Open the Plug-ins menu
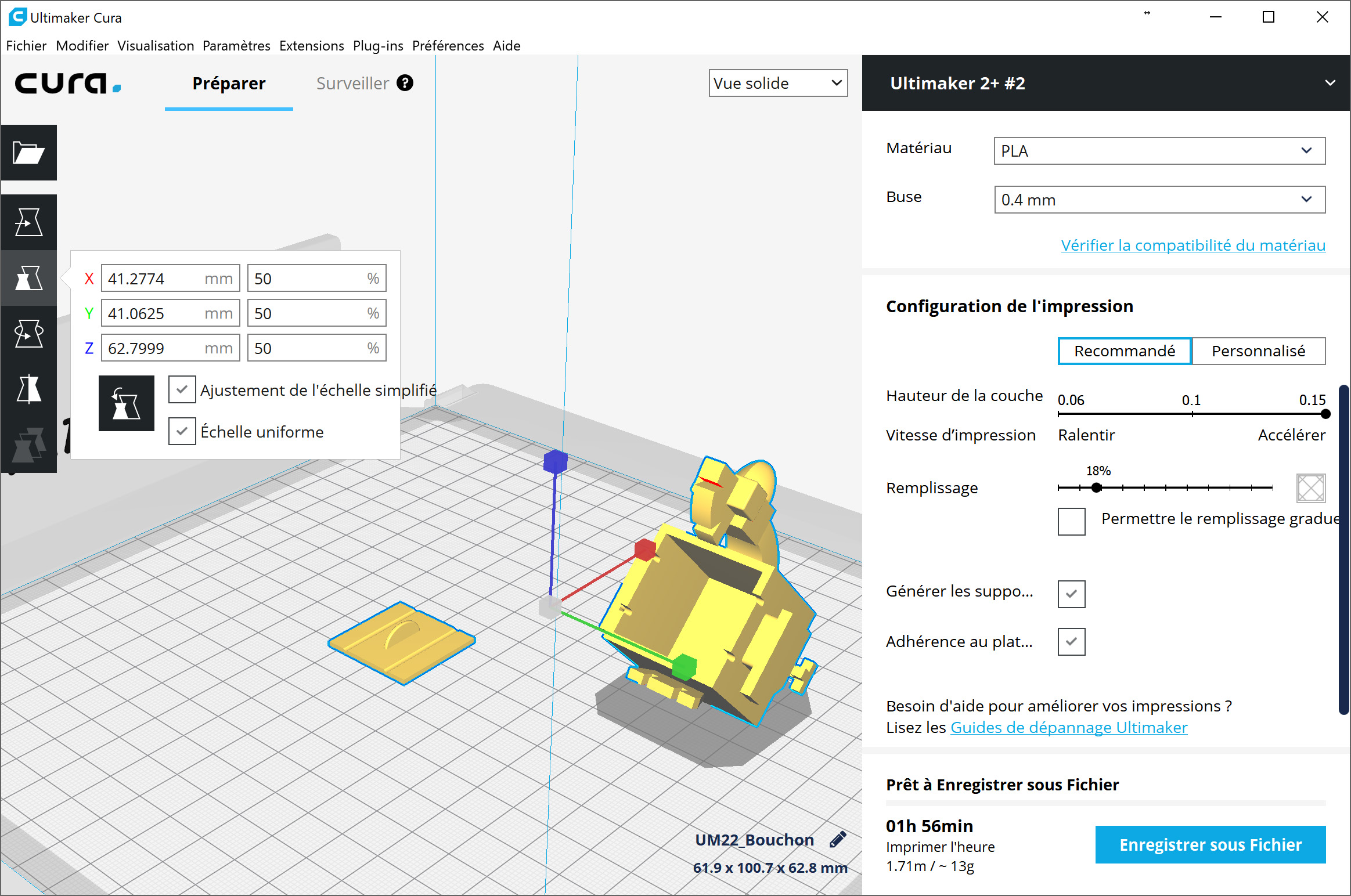This screenshot has width=1351, height=896. [x=378, y=45]
